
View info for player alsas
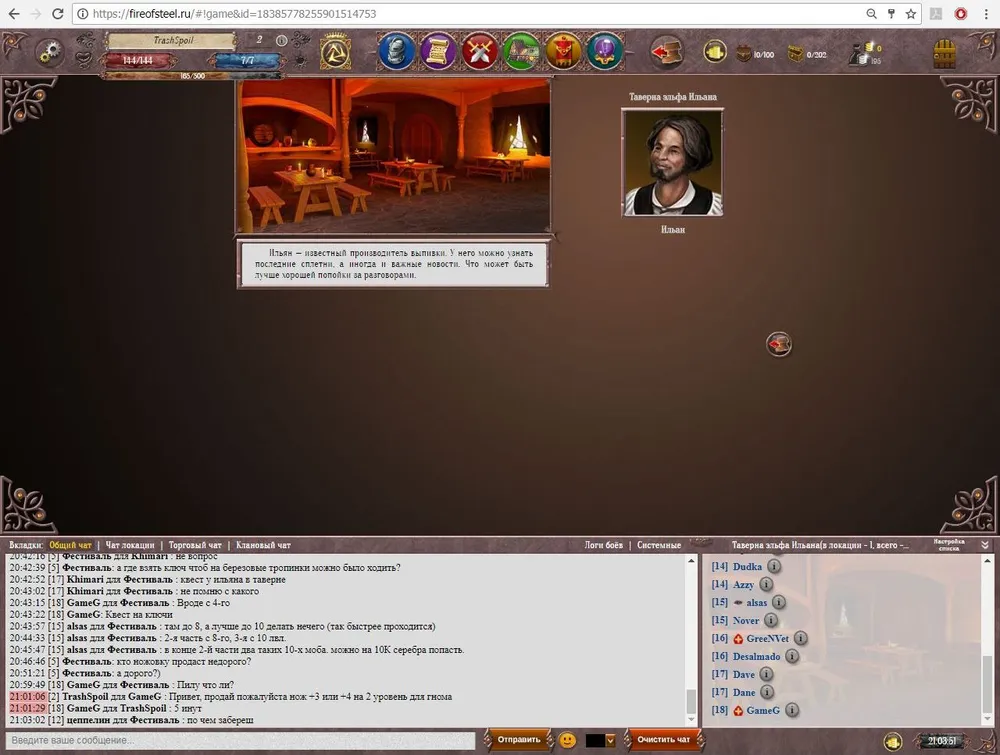[779, 602]
